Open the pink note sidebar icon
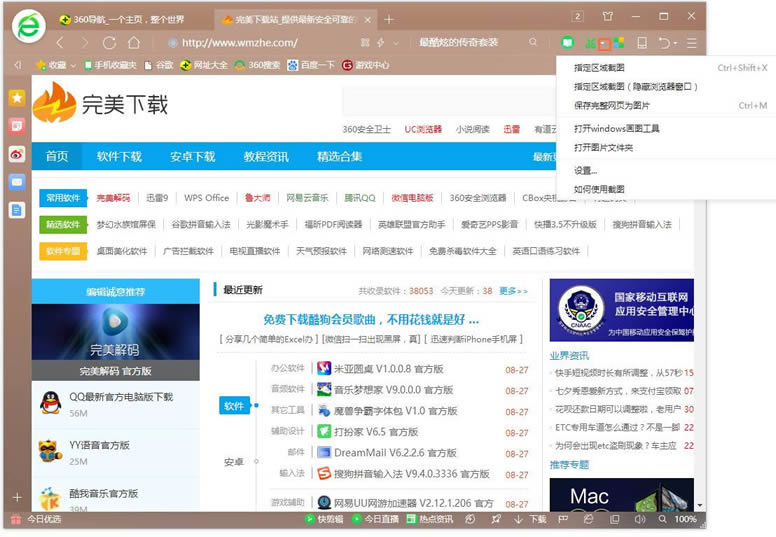The image size is (776, 537). pos(17,126)
